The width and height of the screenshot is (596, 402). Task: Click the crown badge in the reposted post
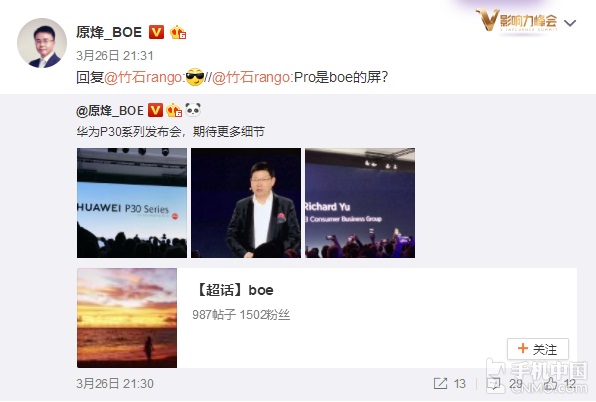click(x=174, y=110)
